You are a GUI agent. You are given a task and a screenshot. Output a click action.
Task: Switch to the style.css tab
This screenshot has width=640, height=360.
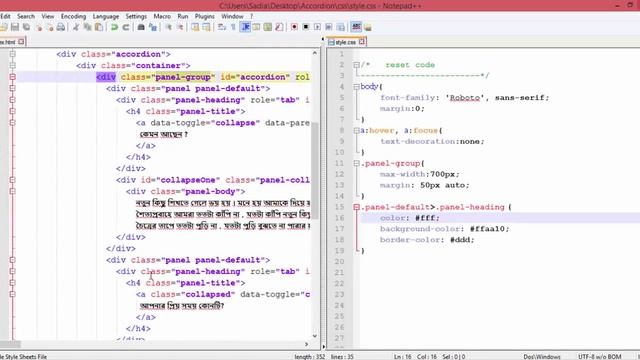[x=346, y=42]
